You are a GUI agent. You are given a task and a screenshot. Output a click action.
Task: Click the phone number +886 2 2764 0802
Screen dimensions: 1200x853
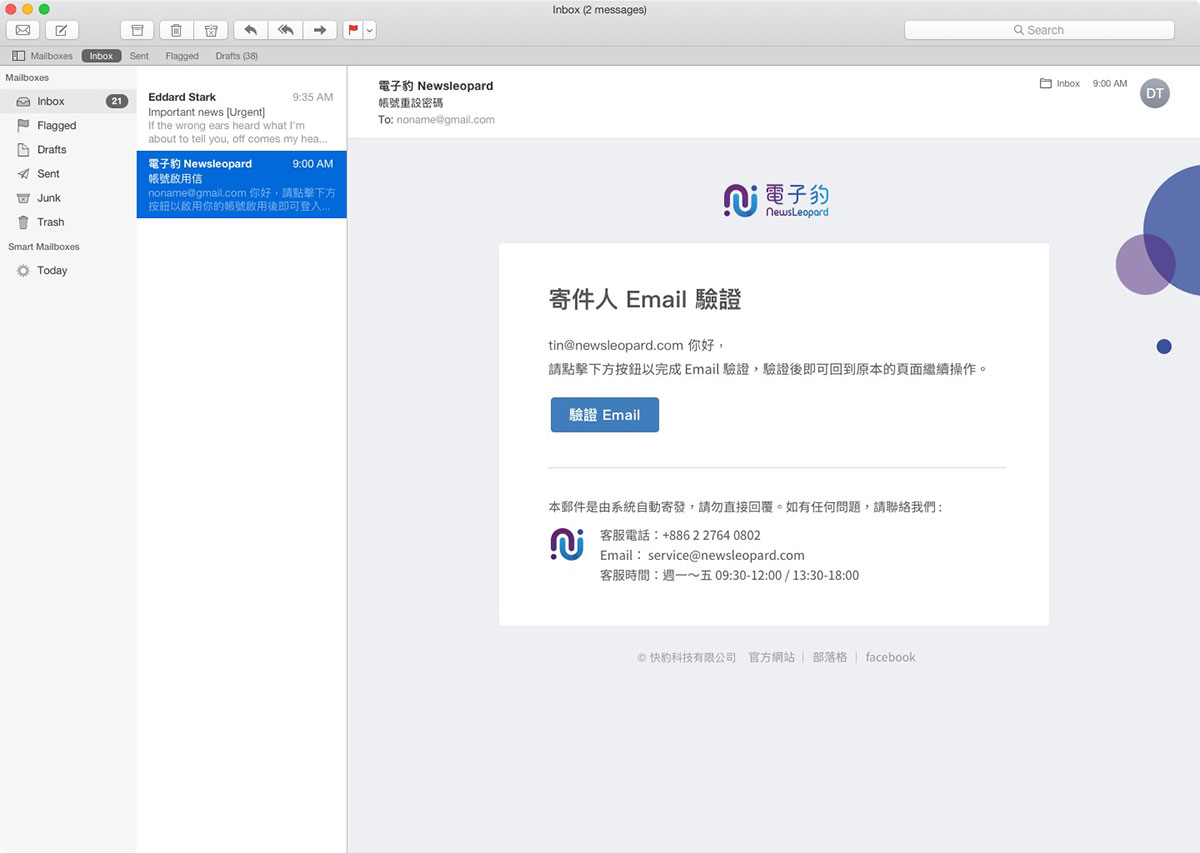(x=711, y=535)
